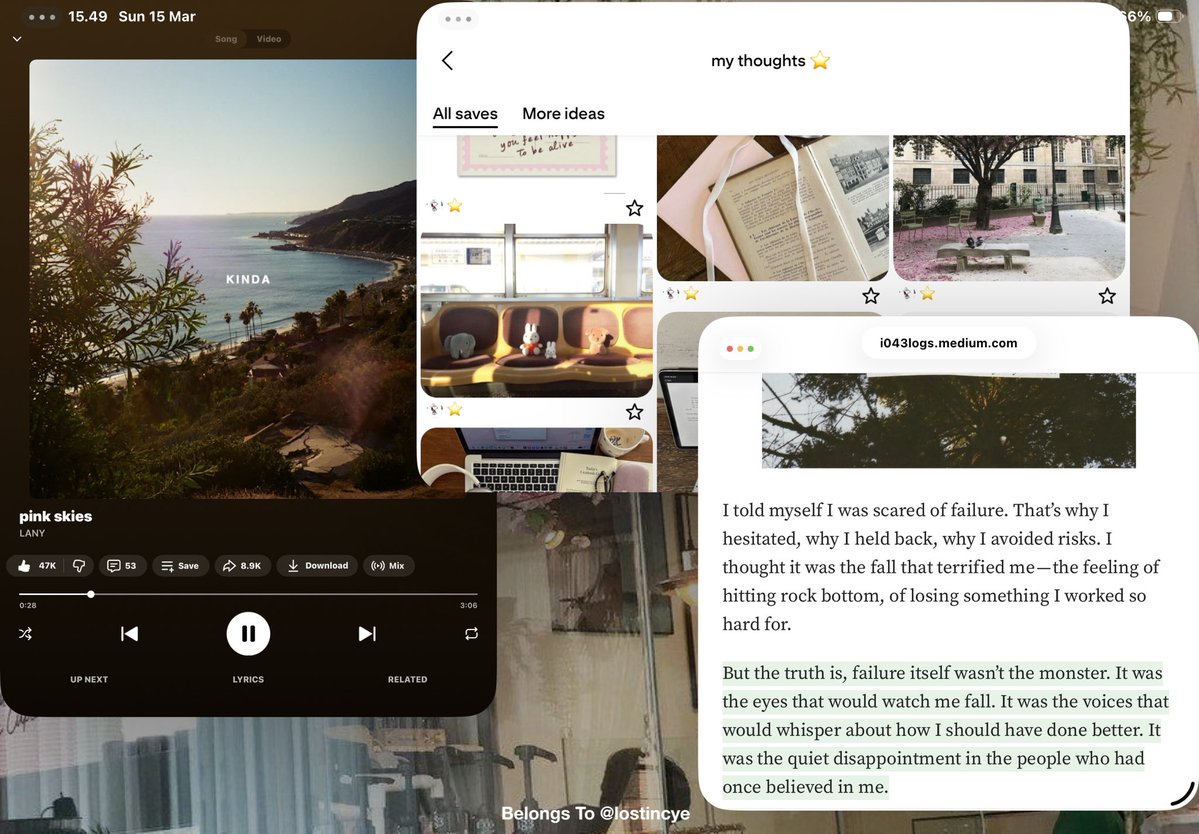The width and height of the screenshot is (1199, 834).
Task: Star the handwritten note pin
Action: point(634,208)
